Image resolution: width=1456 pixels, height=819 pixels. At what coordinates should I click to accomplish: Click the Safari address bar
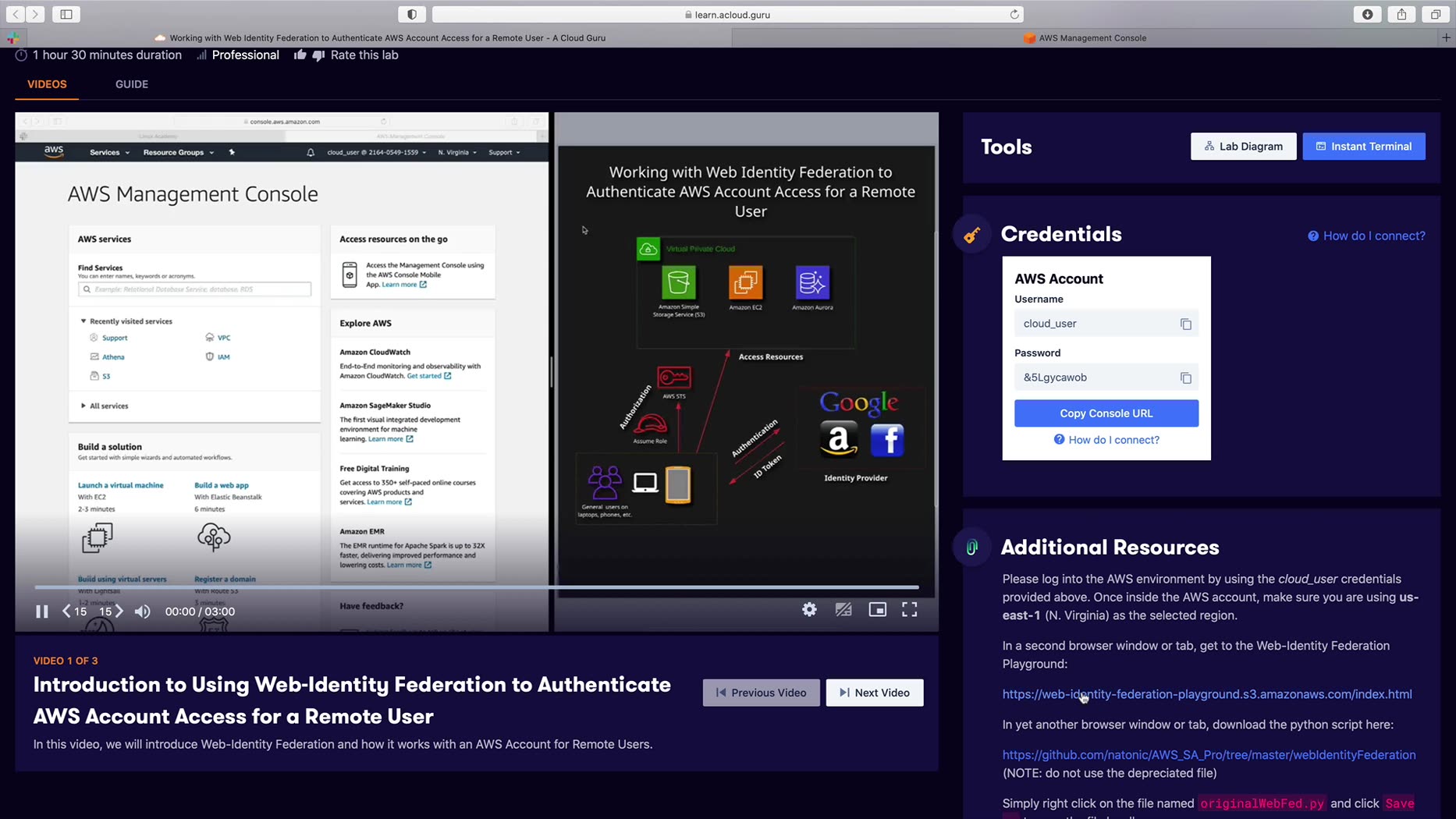click(727, 14)
